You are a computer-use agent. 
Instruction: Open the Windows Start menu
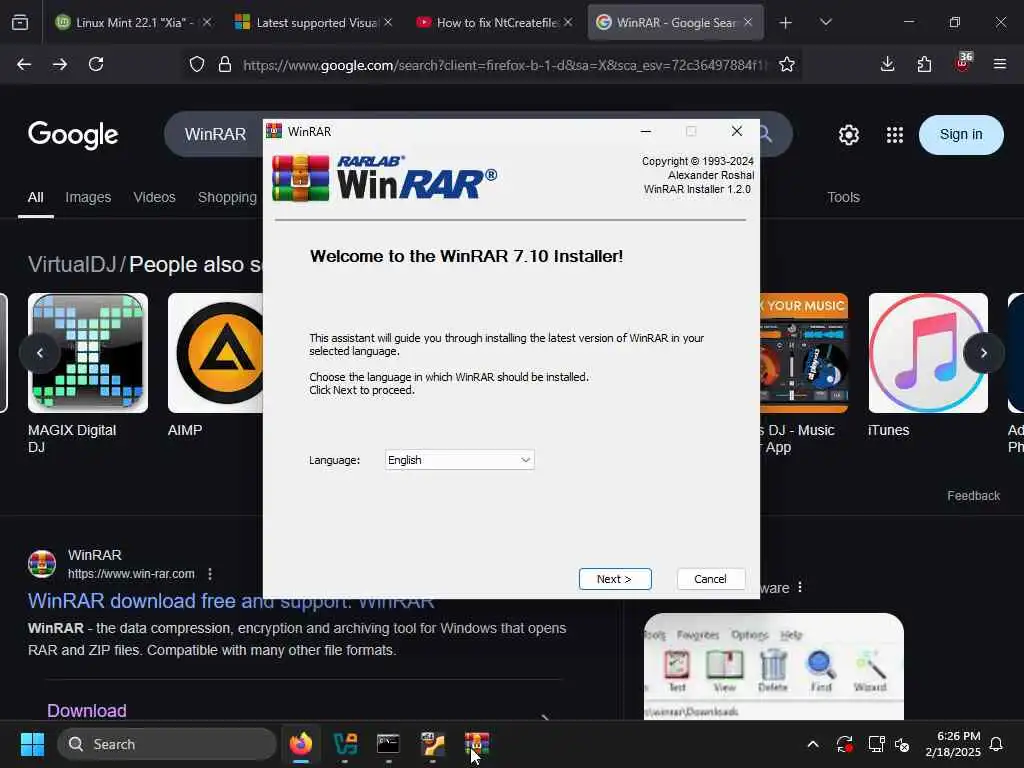click(32, 744)
